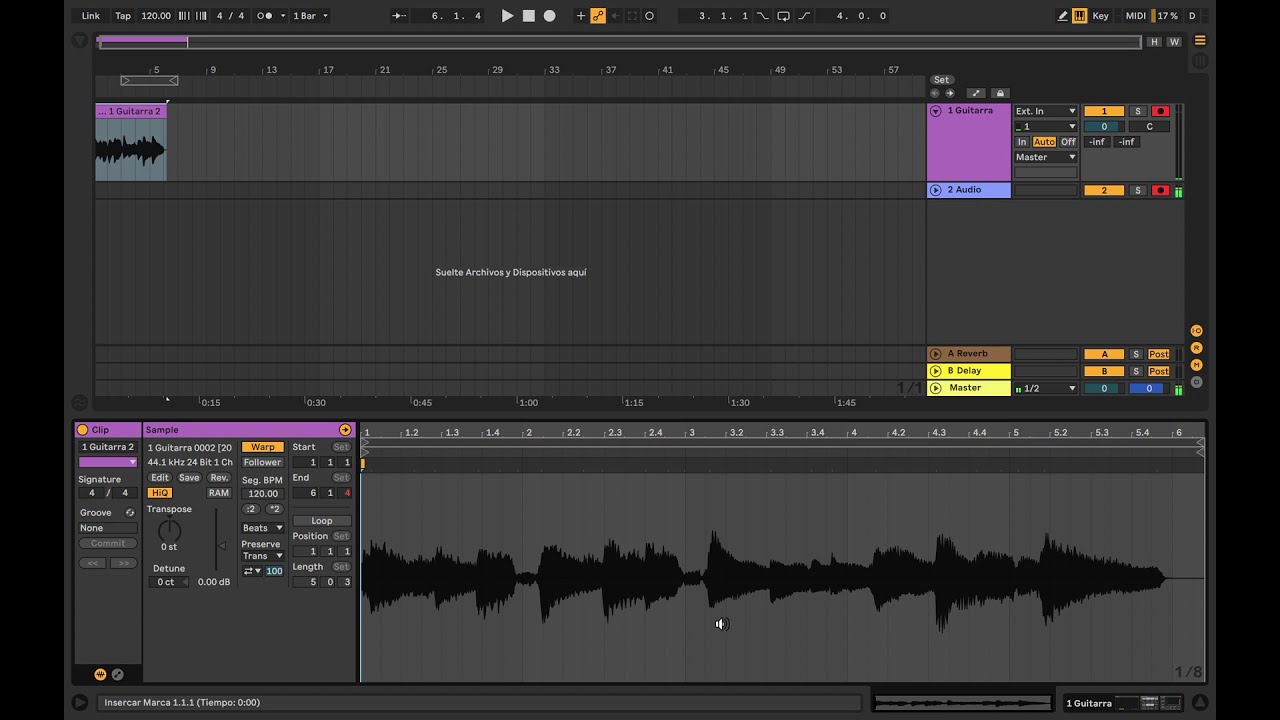Screen dimensions: 1280x720
Task: Unfold the B Delay return track
Action: [936, 371]
